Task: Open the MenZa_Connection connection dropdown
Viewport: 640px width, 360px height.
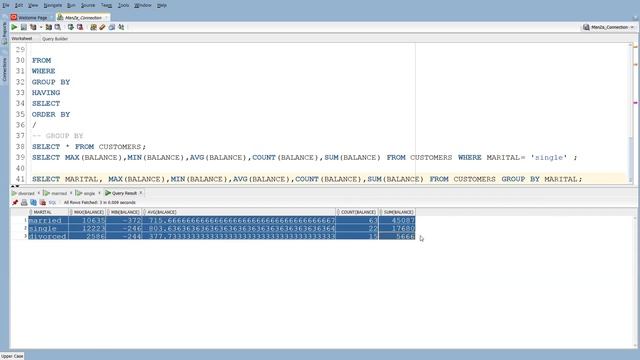Action: 609,27
